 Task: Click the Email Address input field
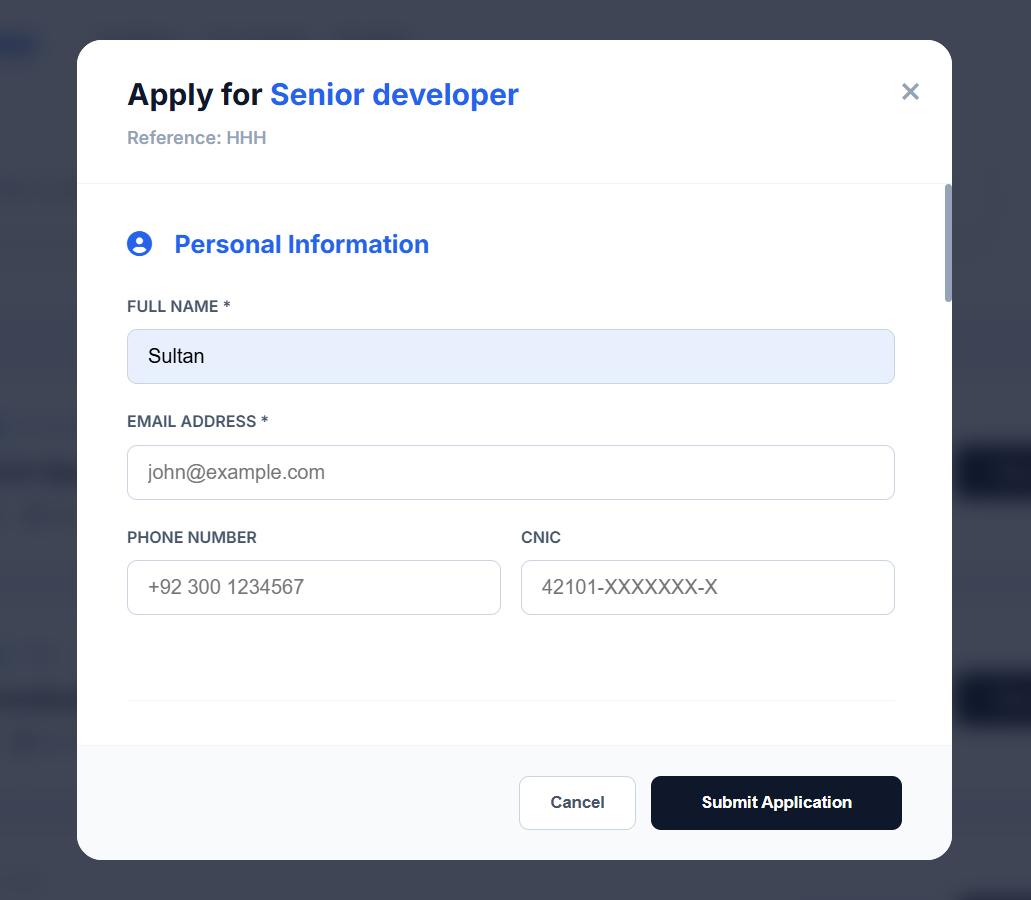point(510,472)
